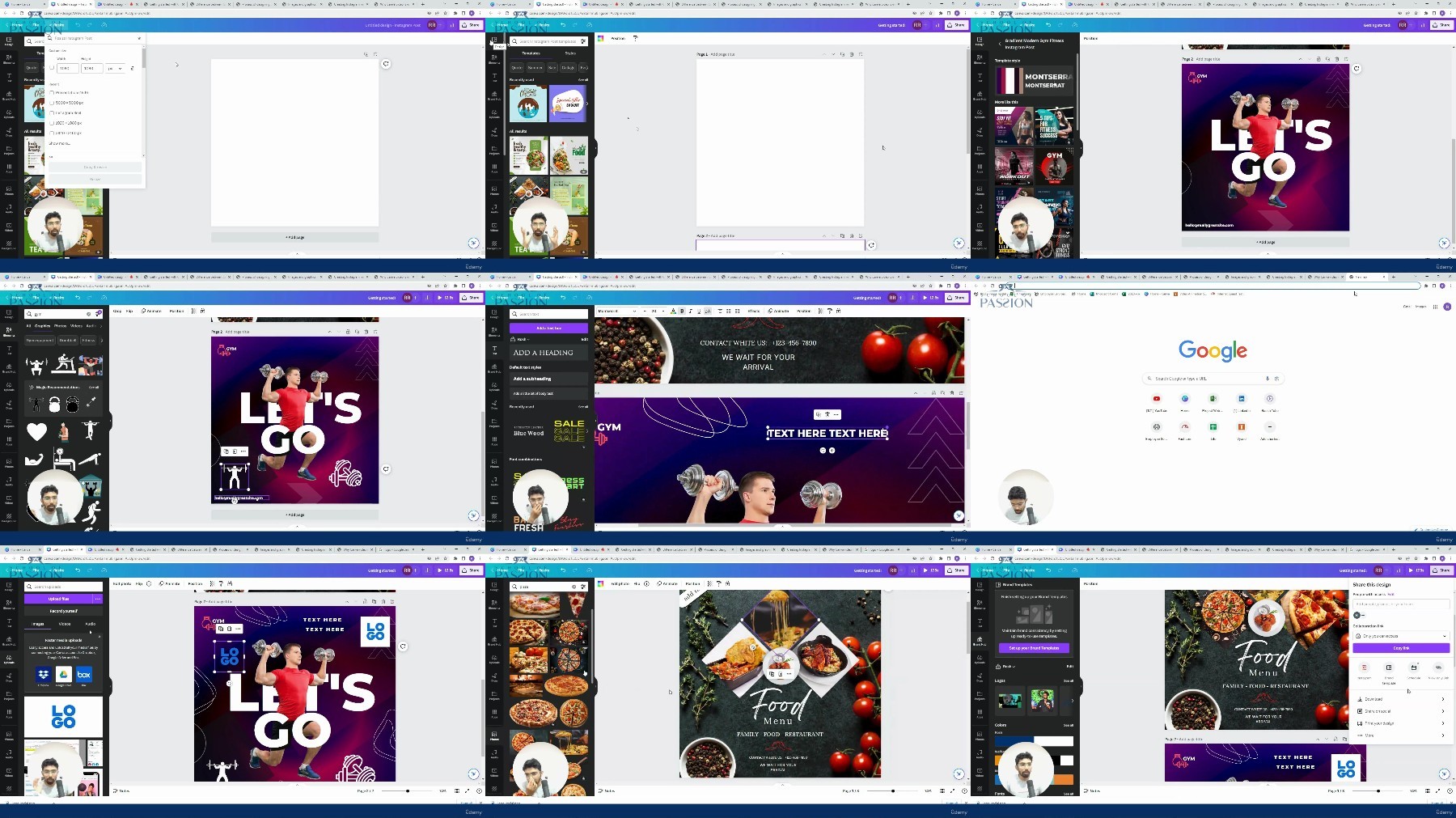
Task: Expand the More option in the share panel
Action: pyautogui.click(x=1401, y=735)
